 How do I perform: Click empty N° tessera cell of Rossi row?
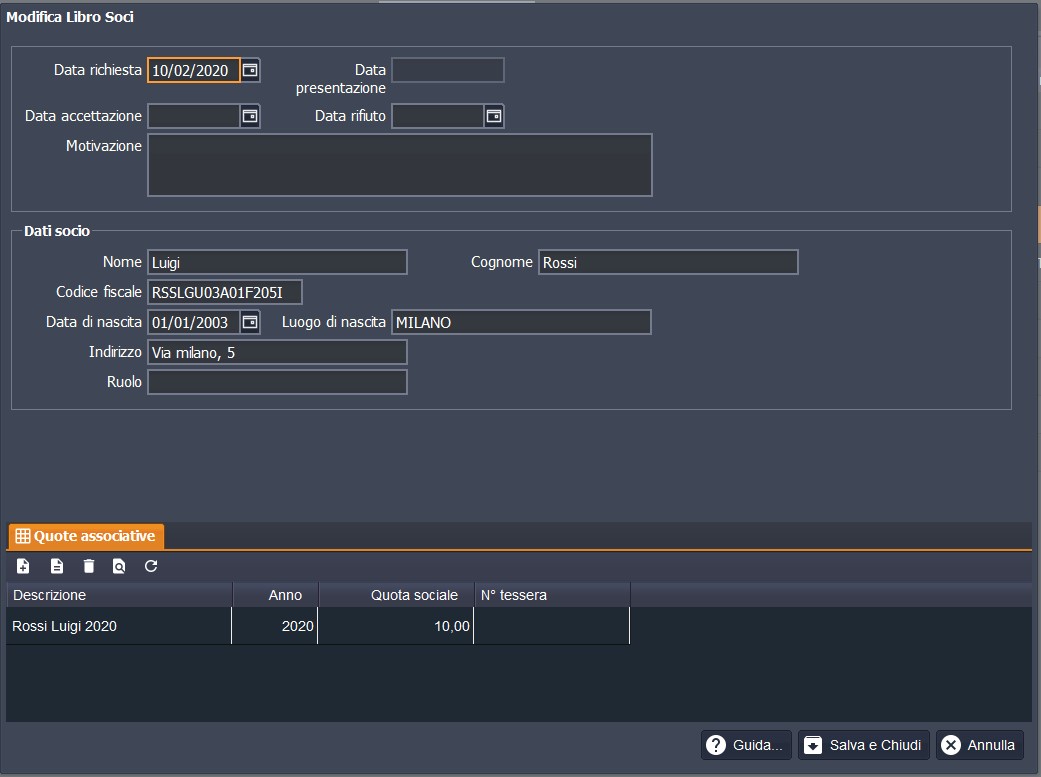click(552, 626)
